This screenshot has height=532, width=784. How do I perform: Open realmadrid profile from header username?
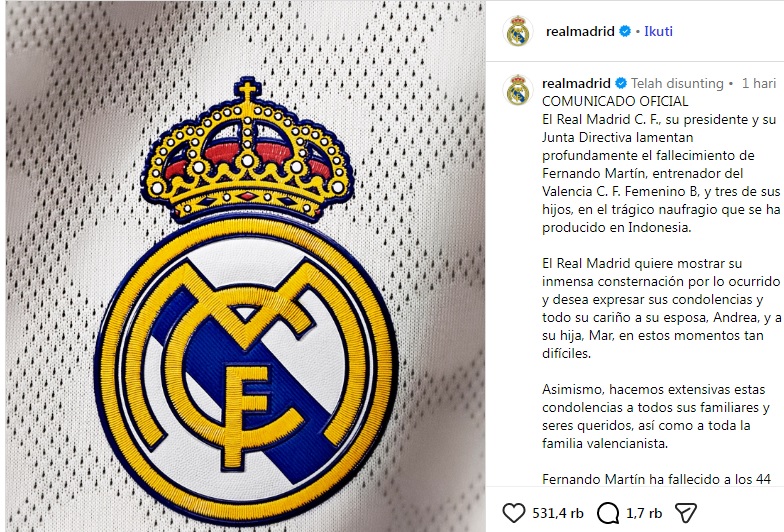[x=580, y=31]
